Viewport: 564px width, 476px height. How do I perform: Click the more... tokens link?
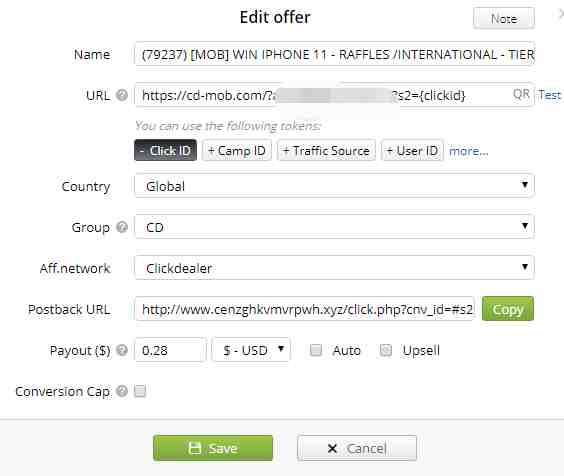click(x=469, y=151)
